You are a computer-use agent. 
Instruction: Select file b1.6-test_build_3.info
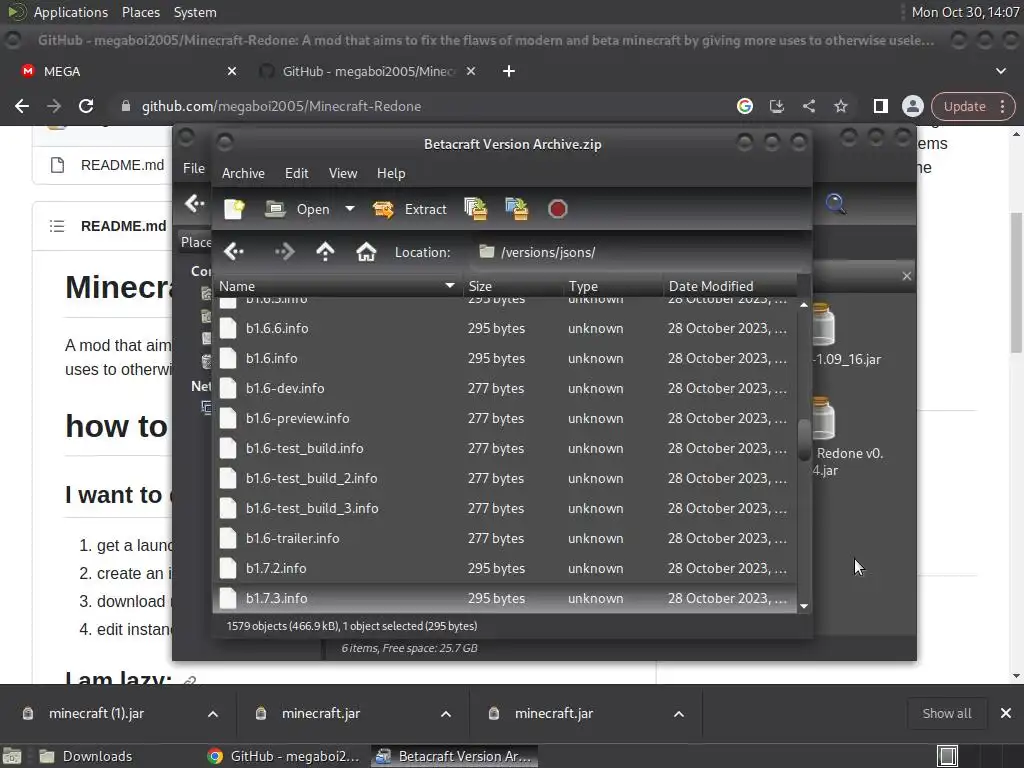[505, 508]
